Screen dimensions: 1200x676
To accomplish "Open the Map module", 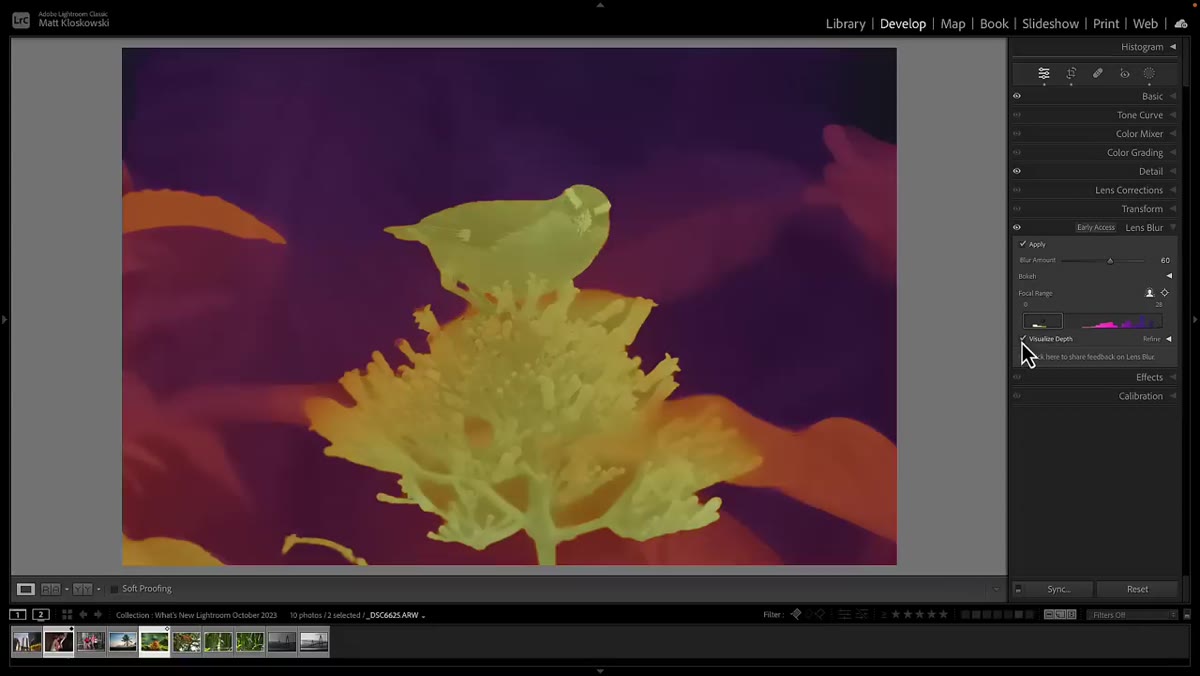I will point(953,23).
